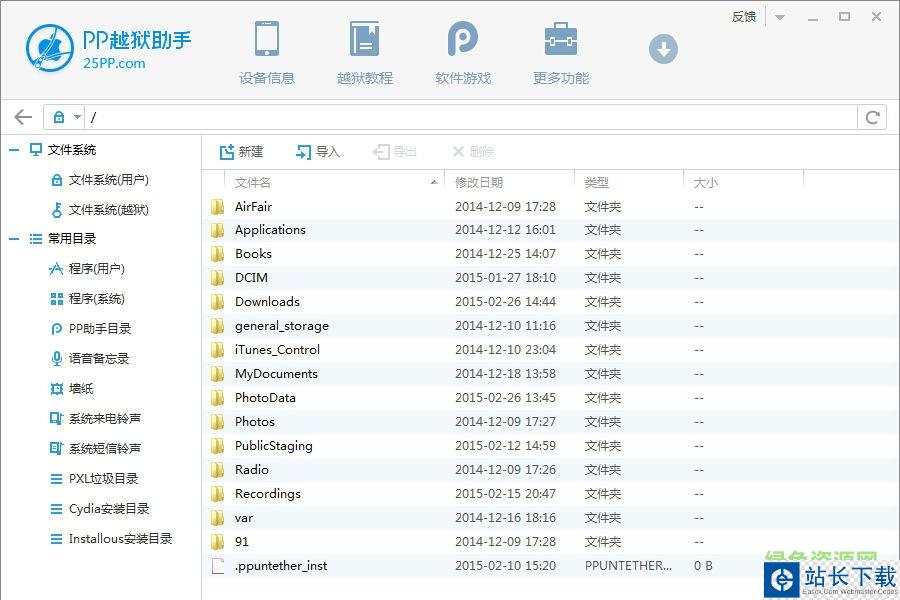Click the download arrow circle icon
This screenshot has width=900, height=600.
pos(663,48)
